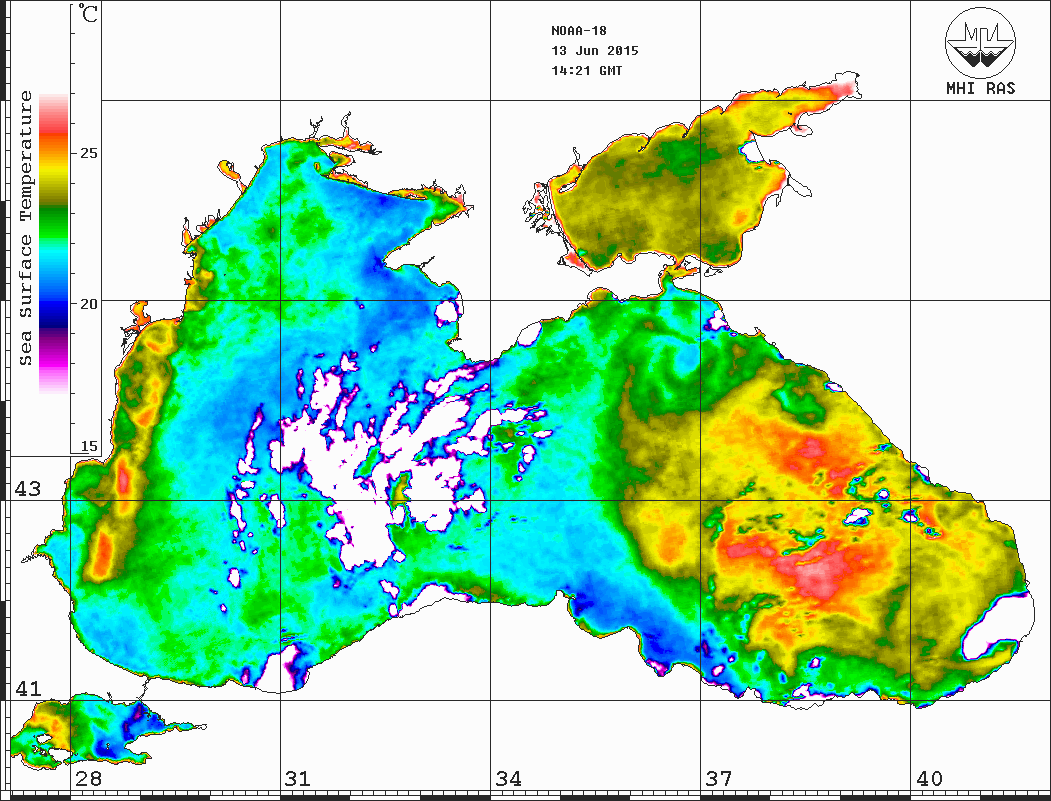Click the 'MHI RAS' label text
The width and height of the screenshot is (1051, 801).
pyautogui.click(x=981, y=88)
